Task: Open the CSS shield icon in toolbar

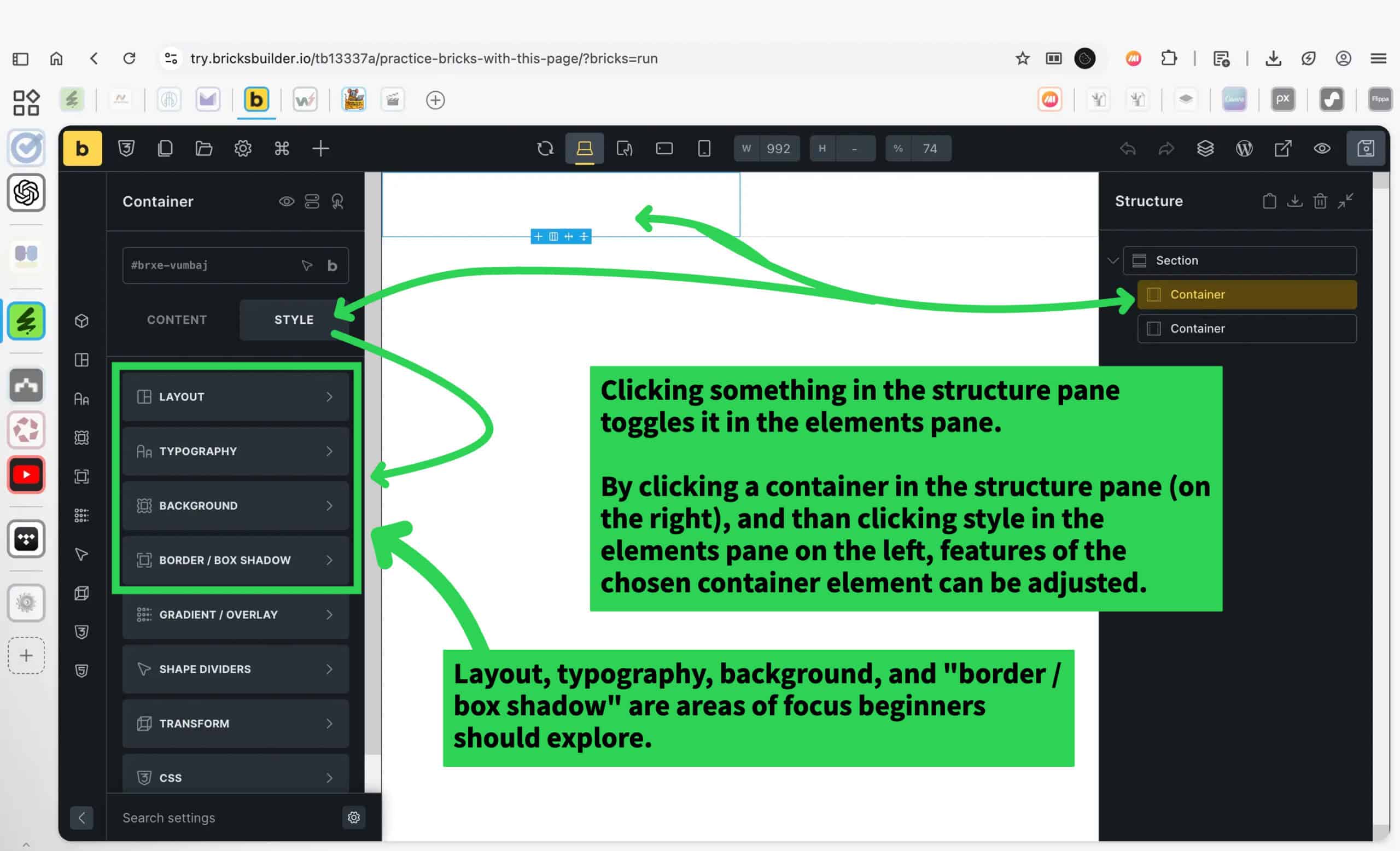Action: coord(126,148)
